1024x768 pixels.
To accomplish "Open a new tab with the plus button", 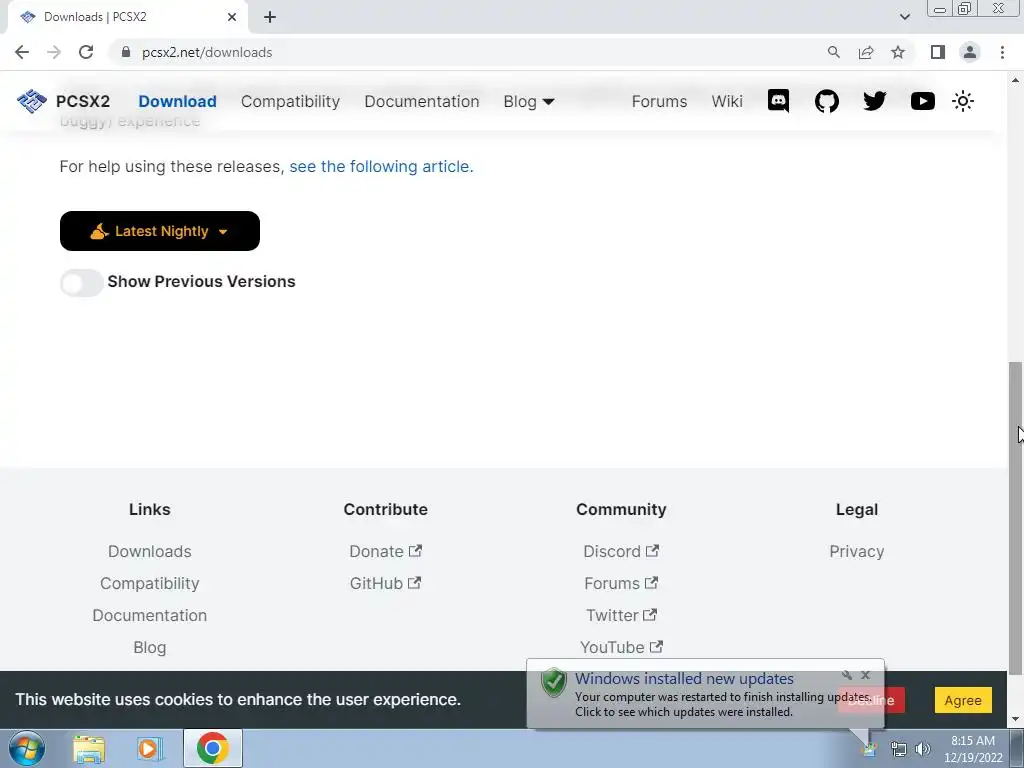I will (x=270, y=17).
